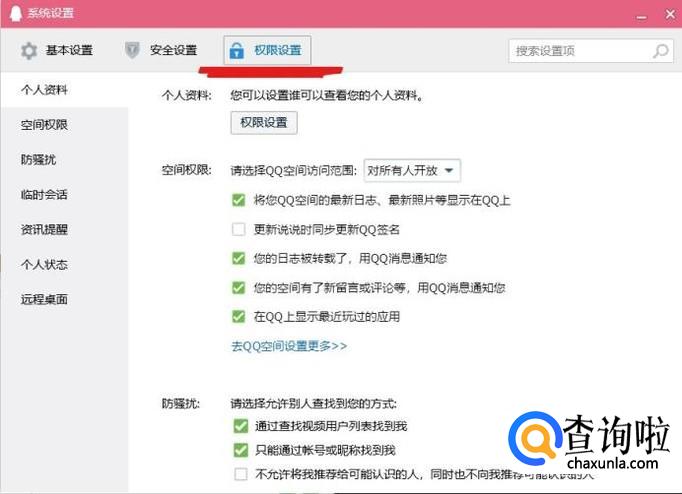Click the shield icon for security settings

point(132,50)
